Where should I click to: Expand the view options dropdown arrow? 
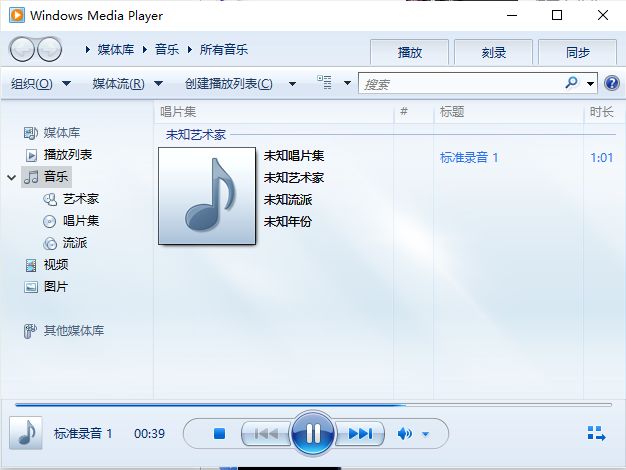347,83
